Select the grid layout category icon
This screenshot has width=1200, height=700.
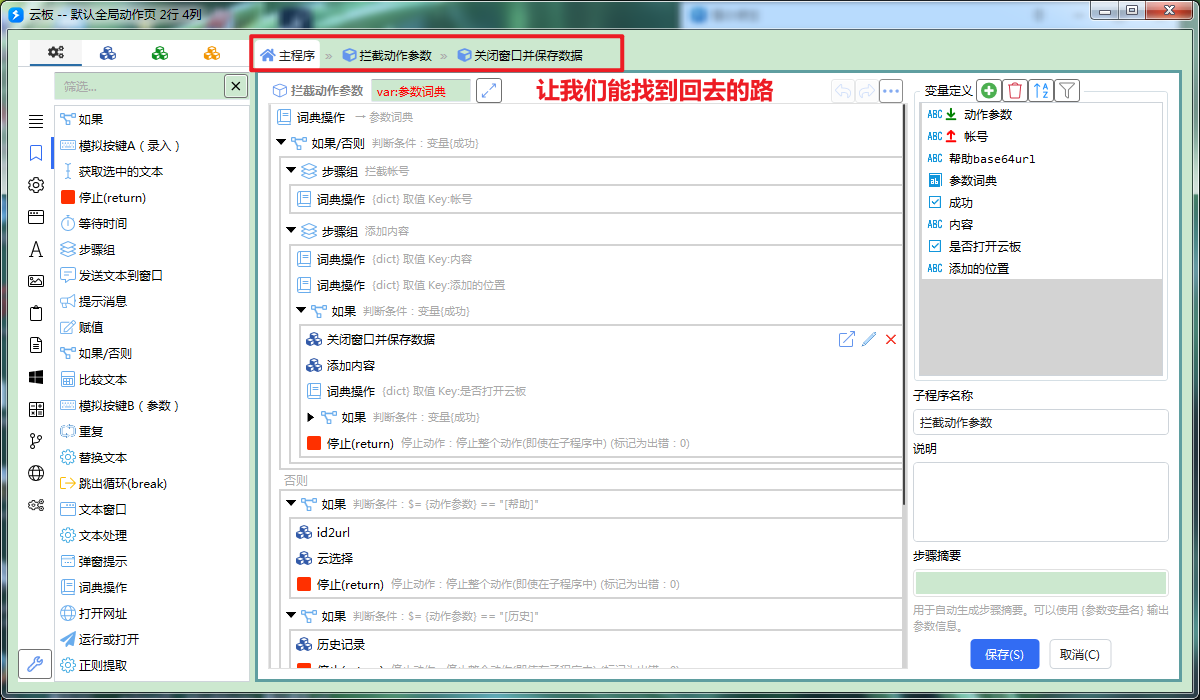pos(36,409)
